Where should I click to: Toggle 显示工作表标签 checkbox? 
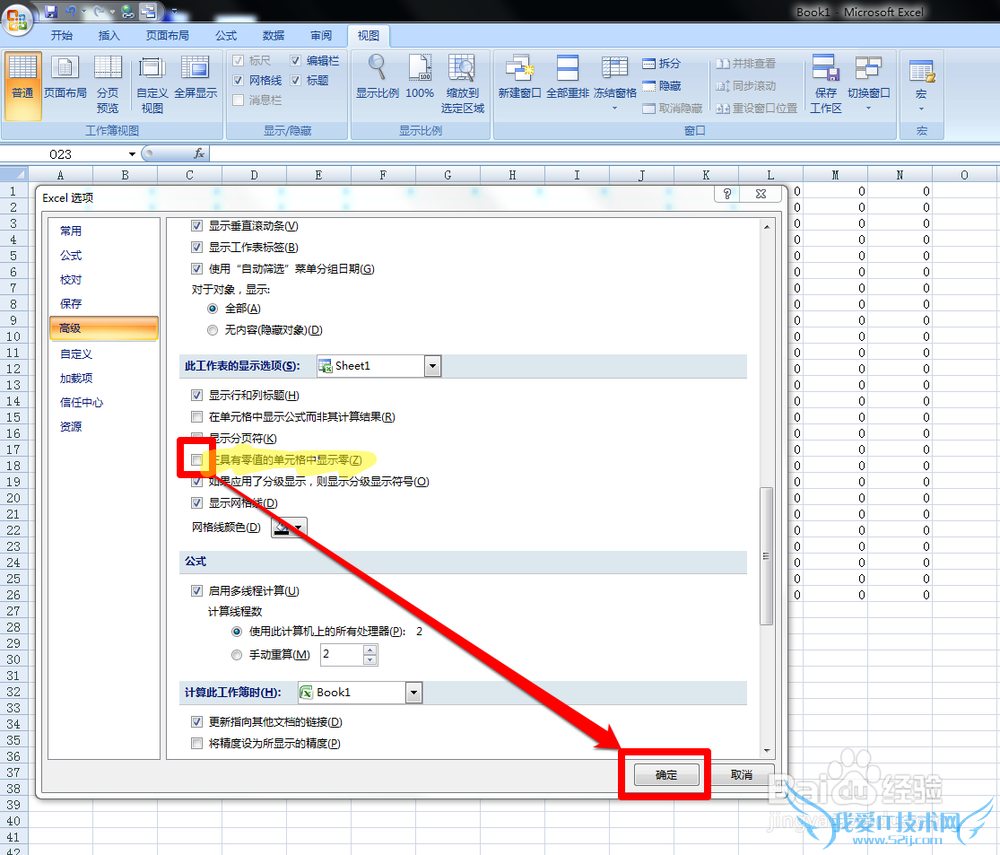tap(197, 247)
